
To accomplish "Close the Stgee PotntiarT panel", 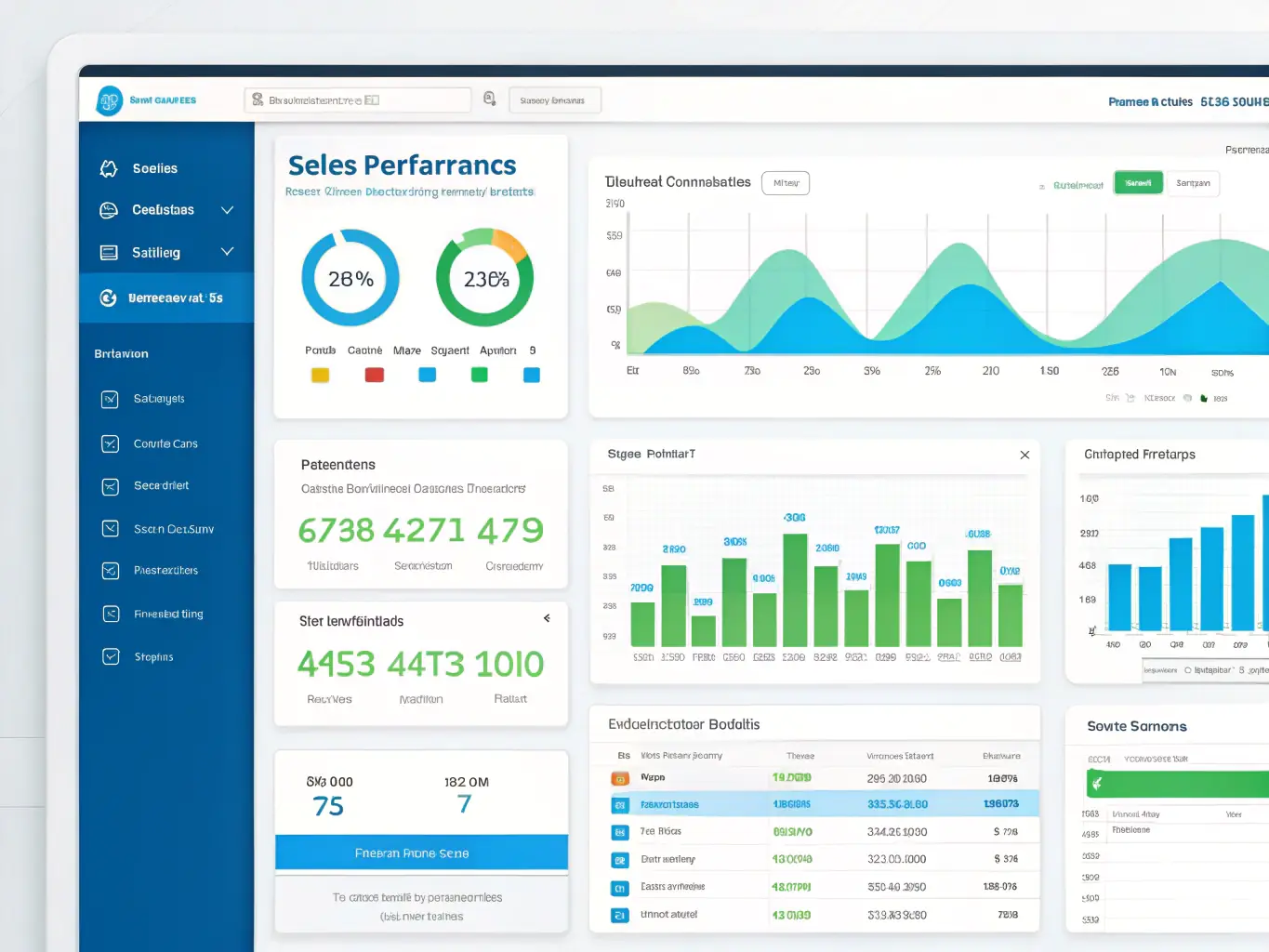I will coord(1024,455).
